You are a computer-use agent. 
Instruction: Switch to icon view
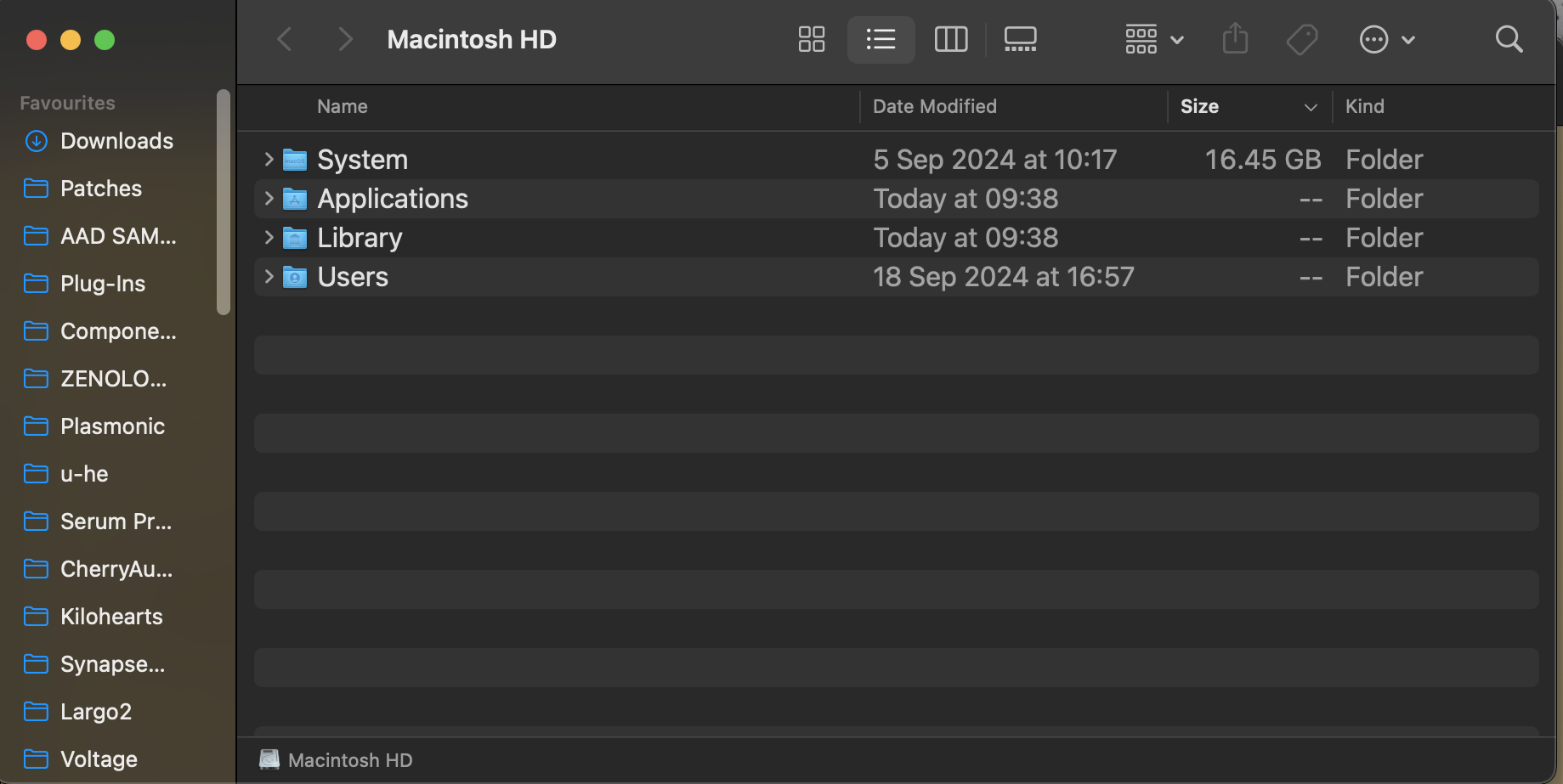(811, 39)
